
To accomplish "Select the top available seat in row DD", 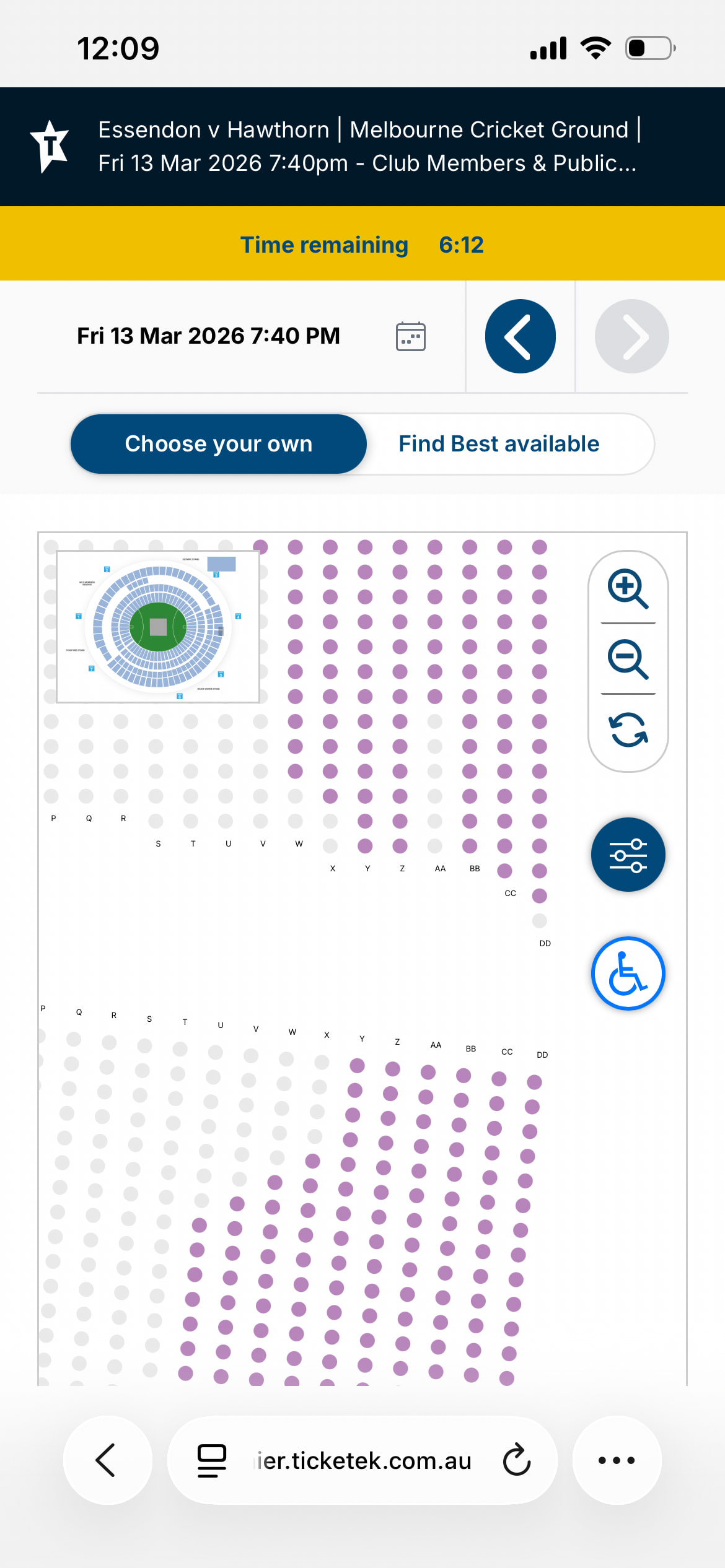I will tap(540, 547).
